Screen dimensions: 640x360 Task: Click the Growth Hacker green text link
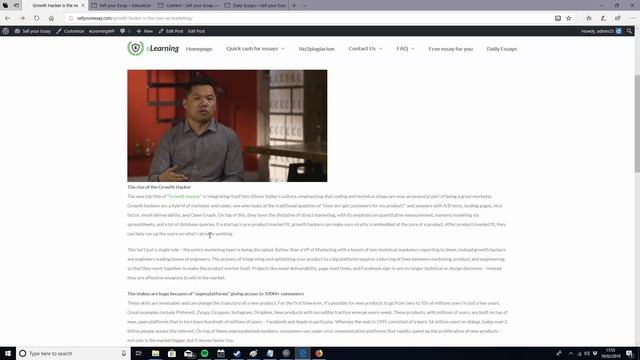point(185,196)
